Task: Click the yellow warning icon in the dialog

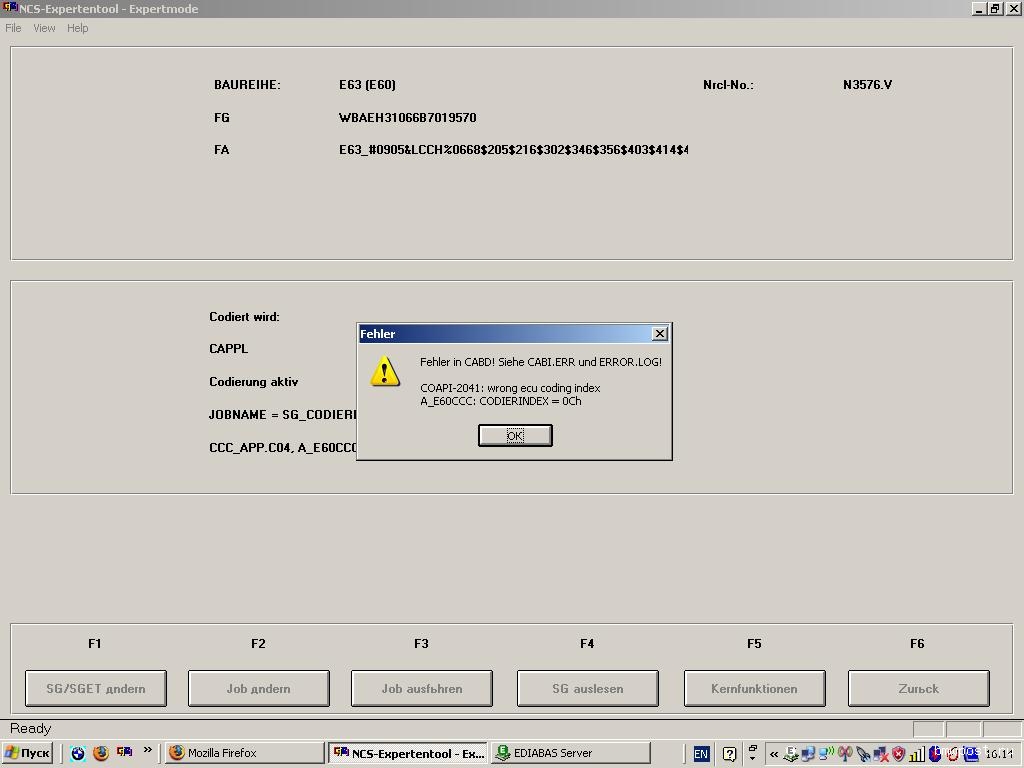Action: click(385, 372)
